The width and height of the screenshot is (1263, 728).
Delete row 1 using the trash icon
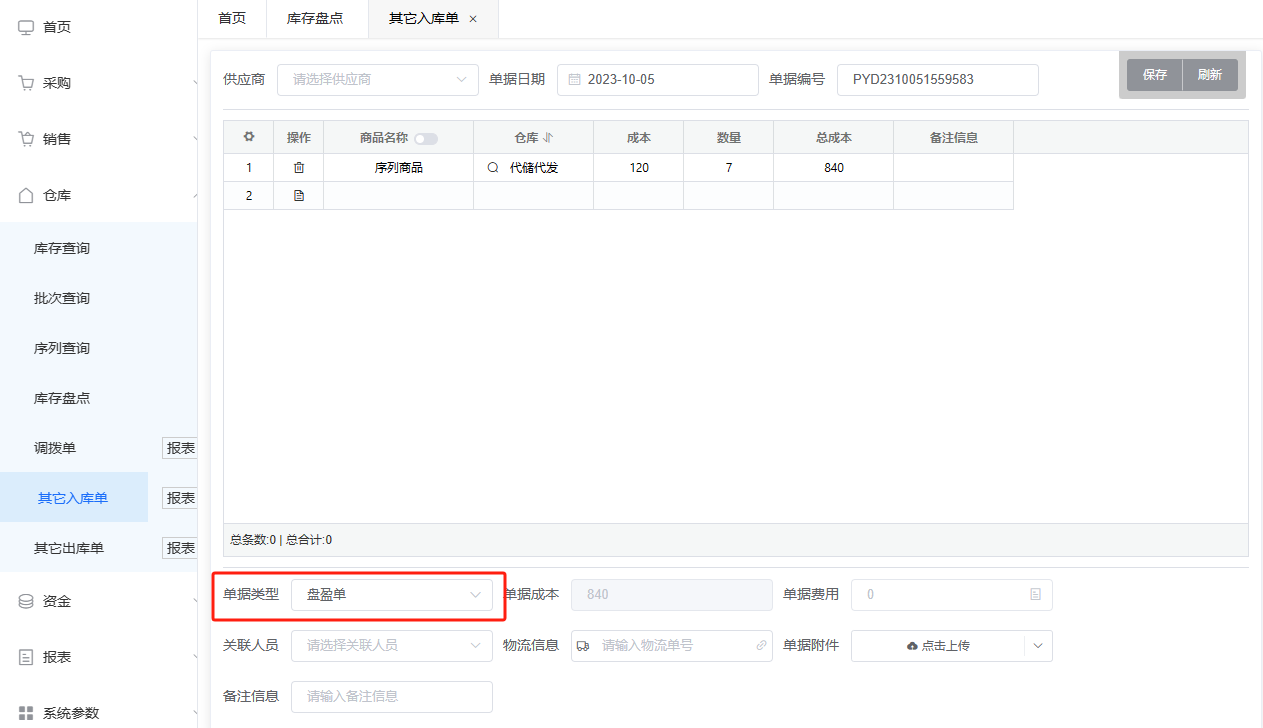point(298,168)
